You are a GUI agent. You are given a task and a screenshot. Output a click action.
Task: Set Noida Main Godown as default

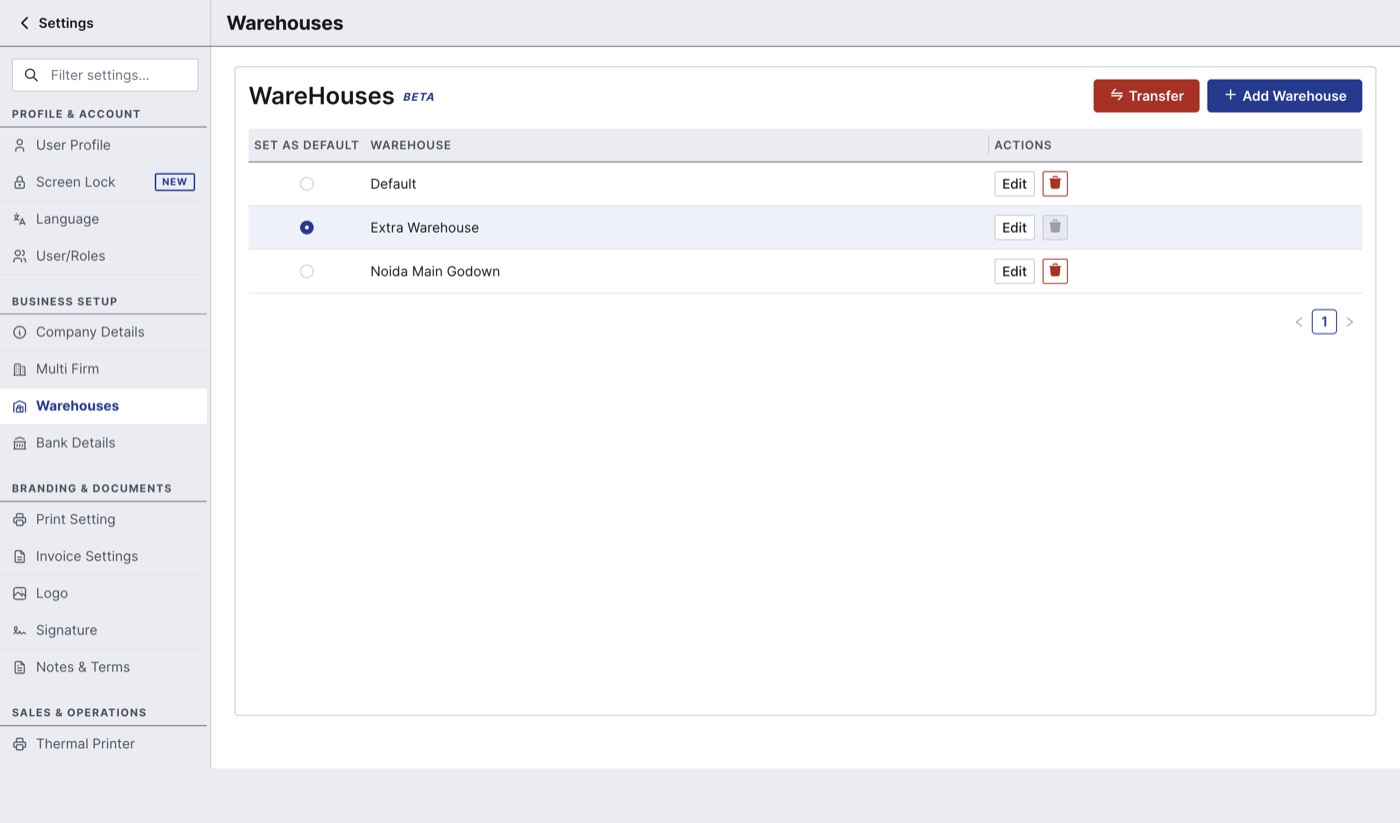coord(307,271)
